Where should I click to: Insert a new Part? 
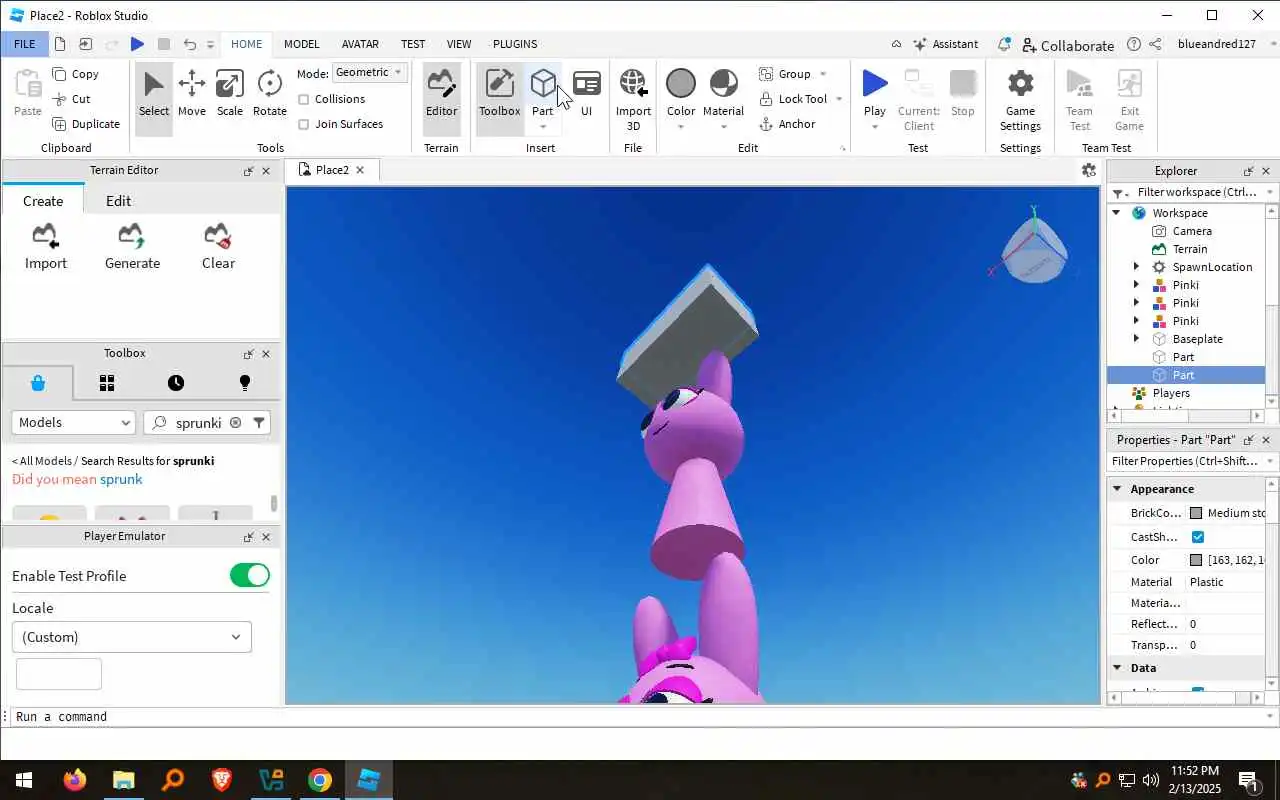pyautogui.click(x=542, y=90)
